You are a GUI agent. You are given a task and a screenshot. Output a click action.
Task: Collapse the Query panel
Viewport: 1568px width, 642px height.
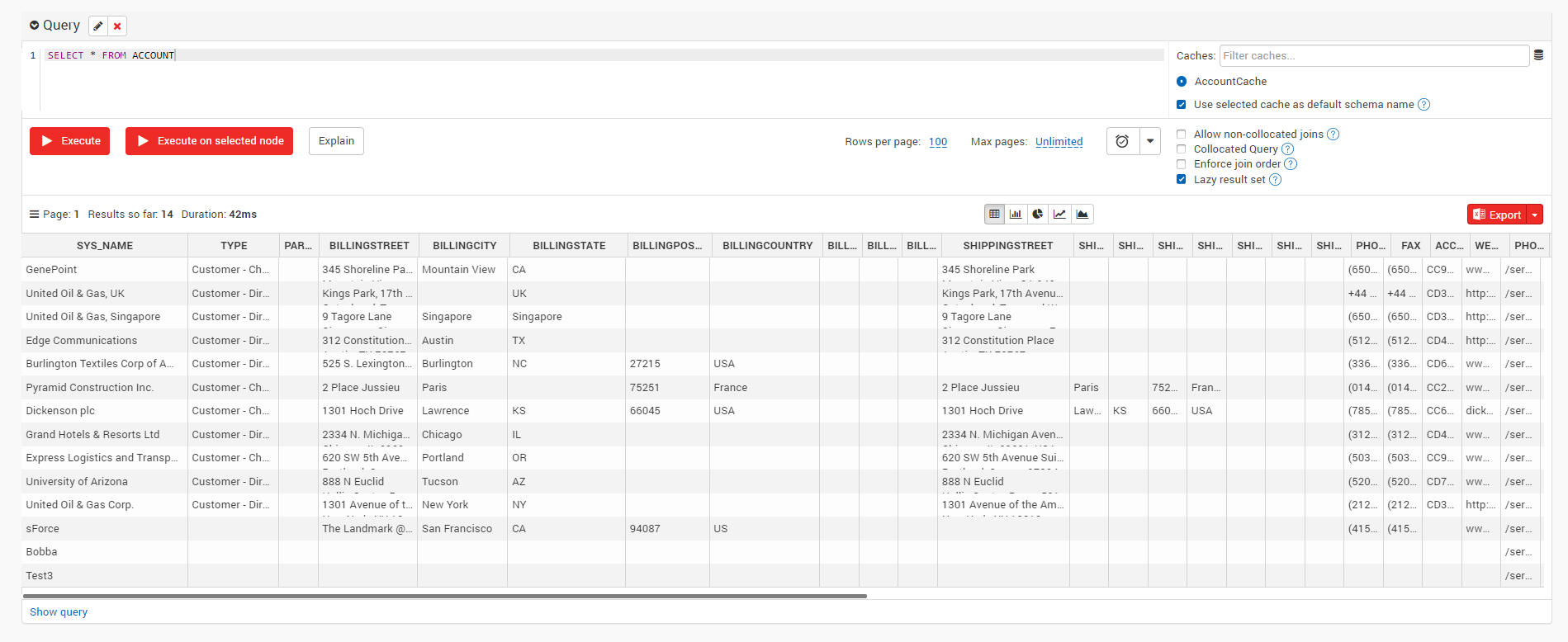coord(35,26)
